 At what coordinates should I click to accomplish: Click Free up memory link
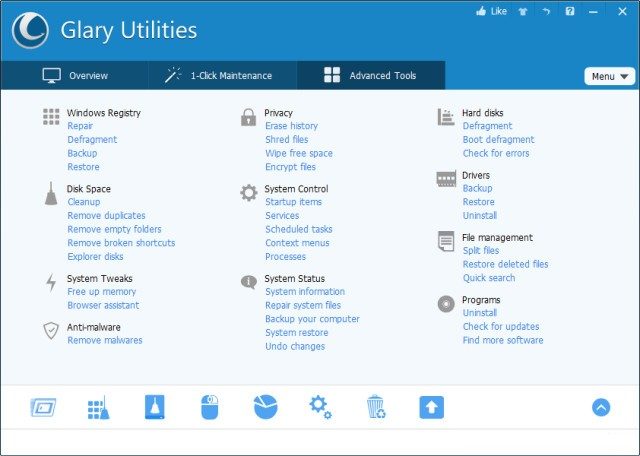click(102, 291)
